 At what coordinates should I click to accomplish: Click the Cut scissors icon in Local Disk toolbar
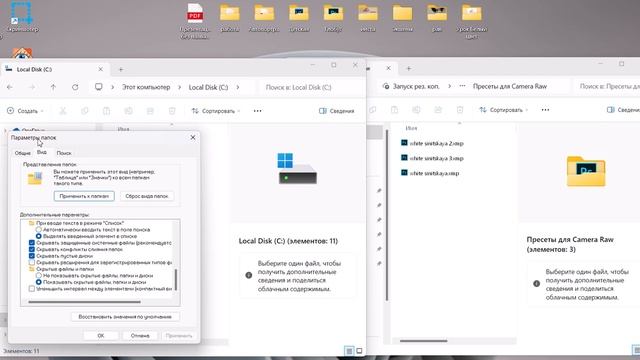coord(62,111)
